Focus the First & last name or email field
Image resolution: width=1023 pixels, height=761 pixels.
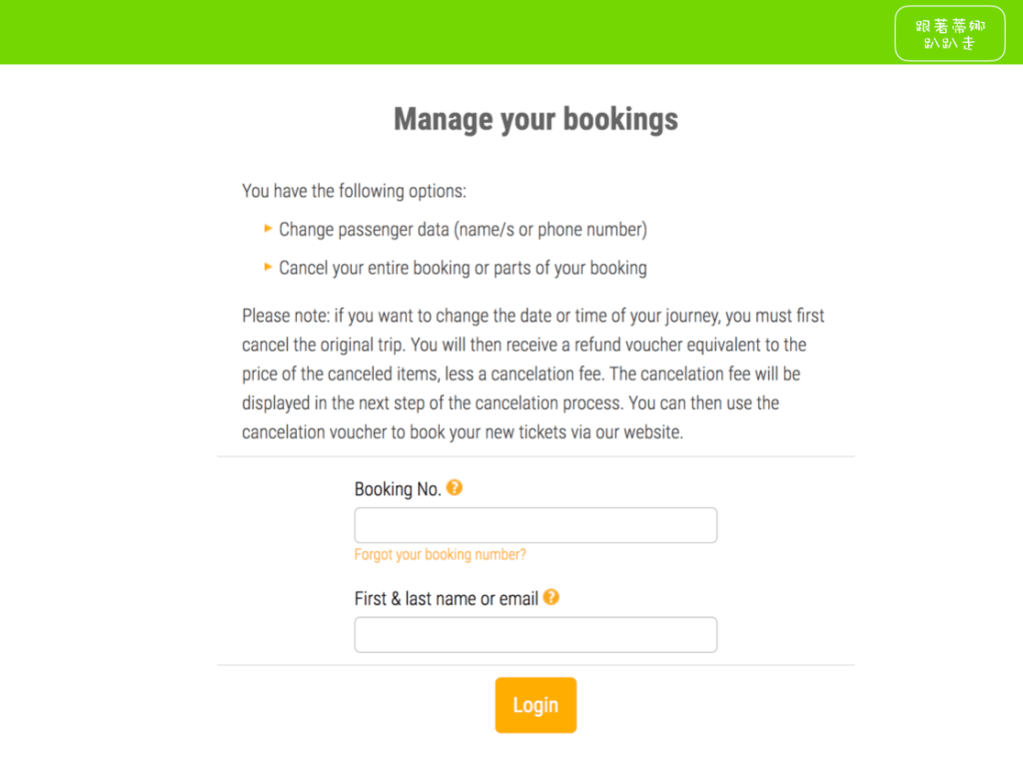(535, 635)
